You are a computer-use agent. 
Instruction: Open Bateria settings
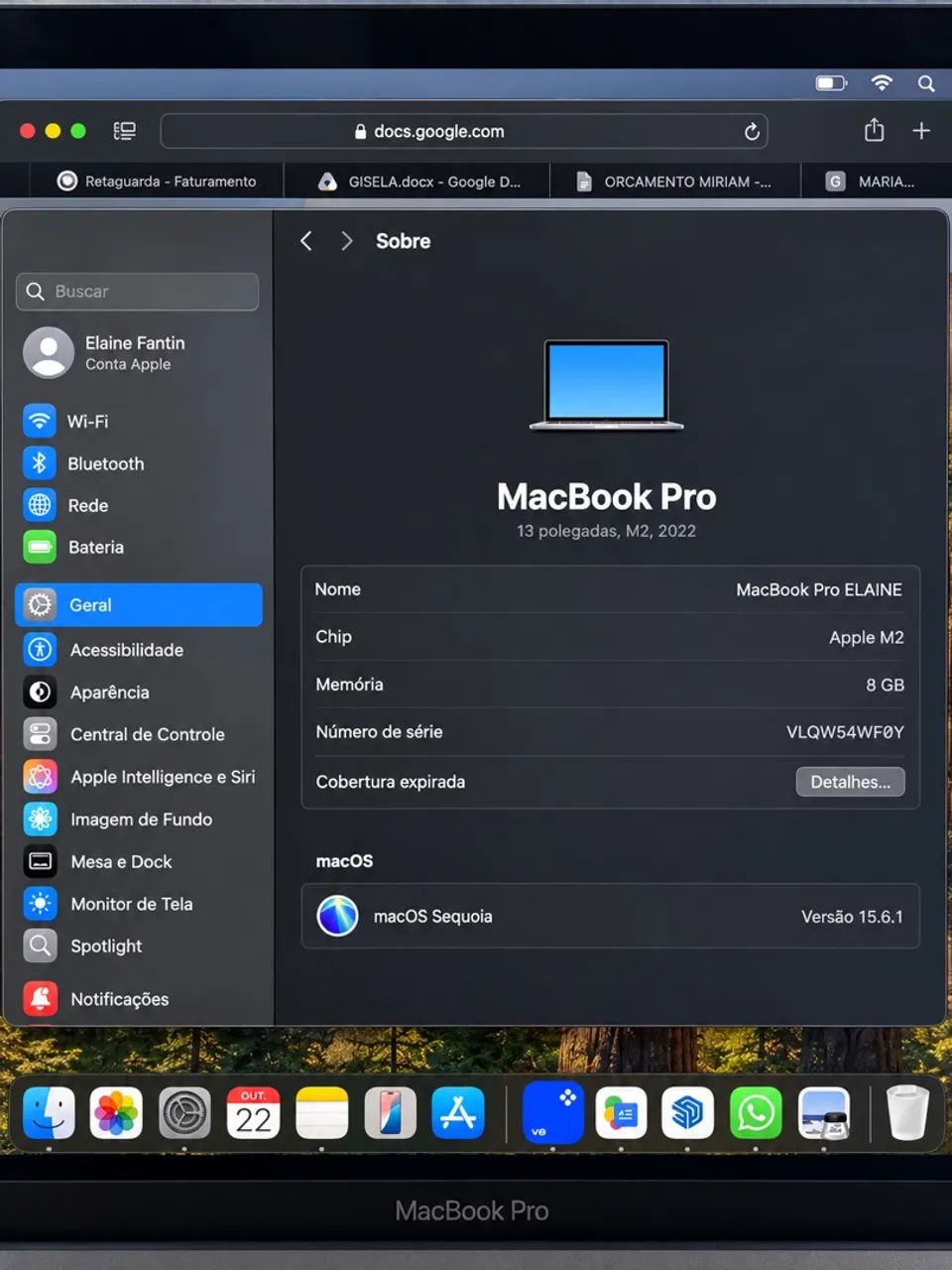(x=74, y=547)
